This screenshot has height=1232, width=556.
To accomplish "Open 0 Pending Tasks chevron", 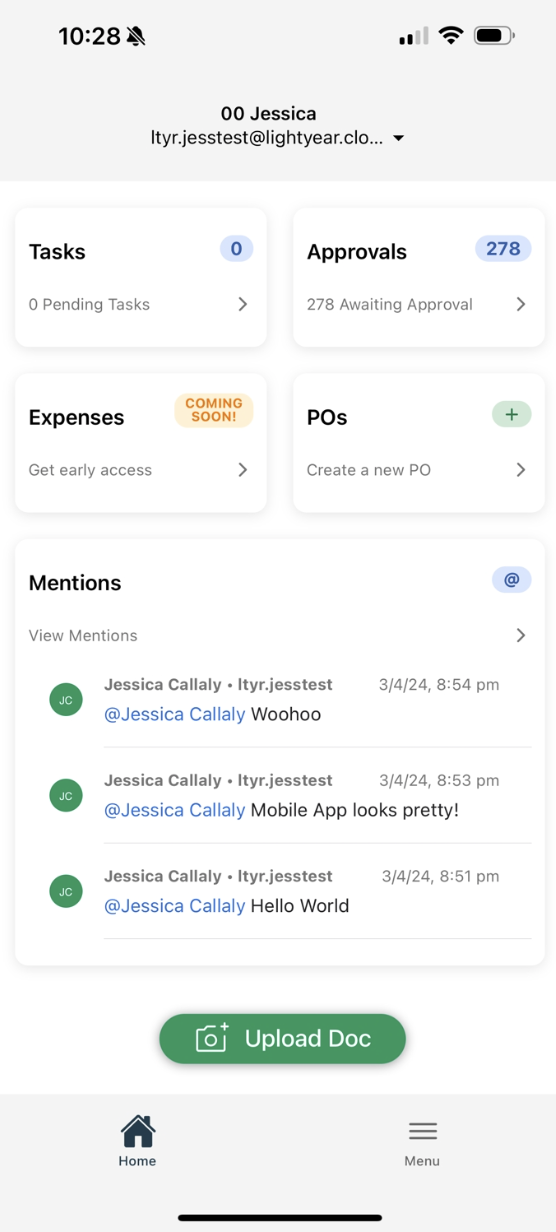I will (x=243, y=304).
